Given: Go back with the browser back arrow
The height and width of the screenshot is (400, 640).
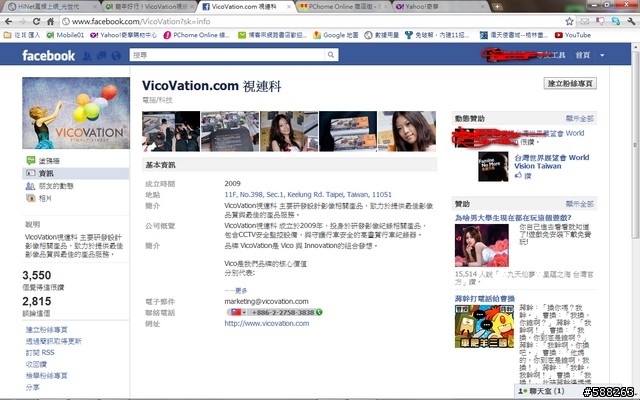Looking at the screenshot, I should (9, 21).
